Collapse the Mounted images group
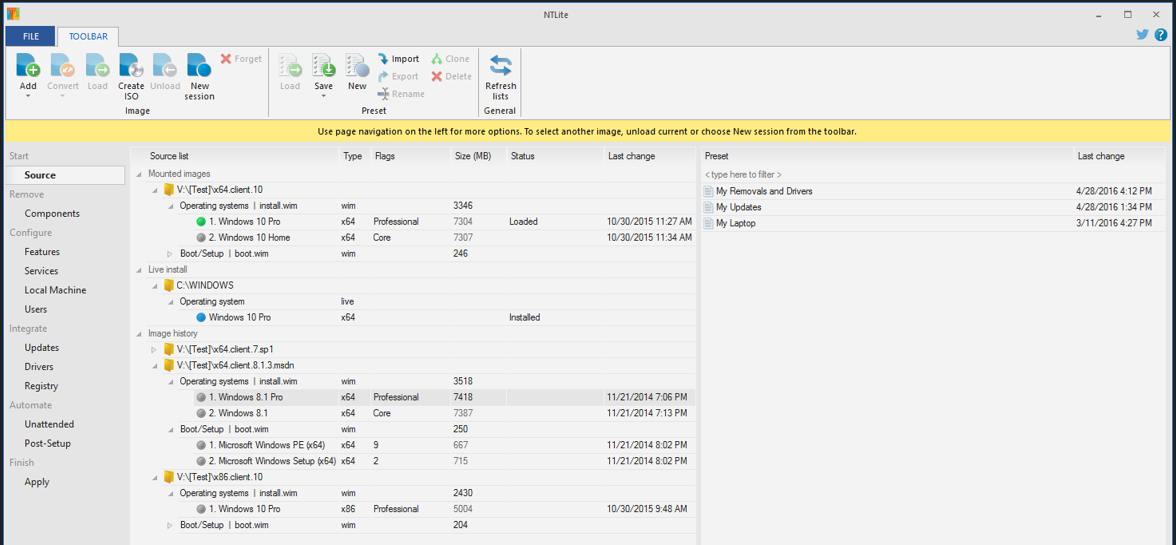The image size is (1176, 545). [140, 175]
